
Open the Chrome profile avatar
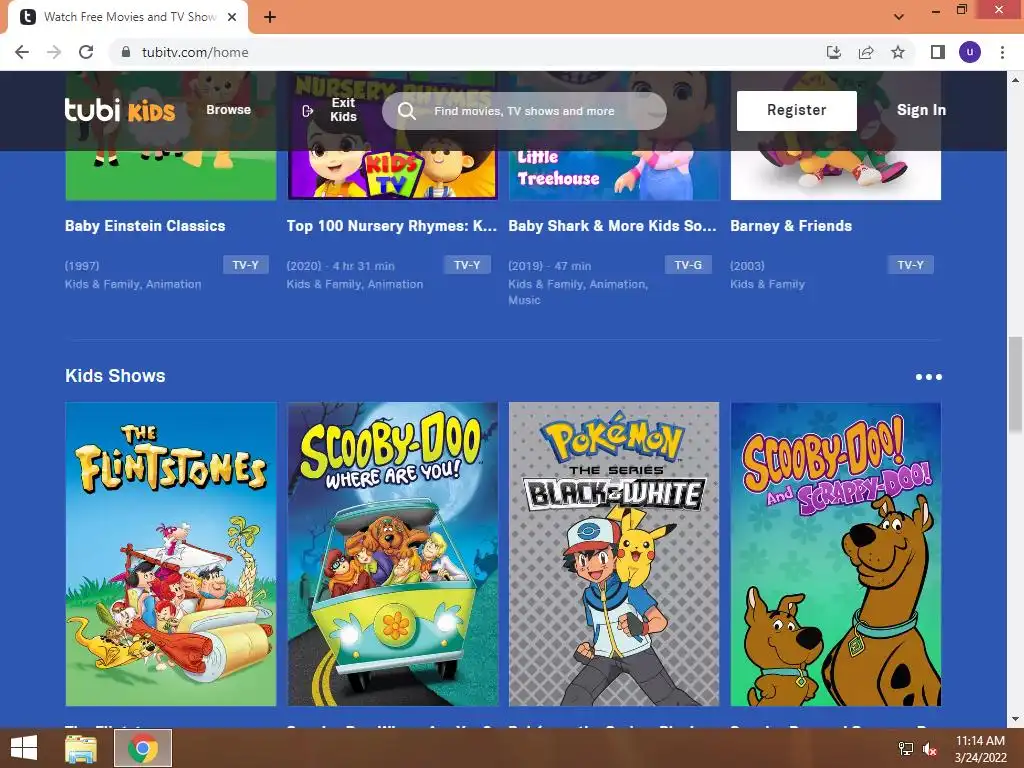click(x=970, y=52)
